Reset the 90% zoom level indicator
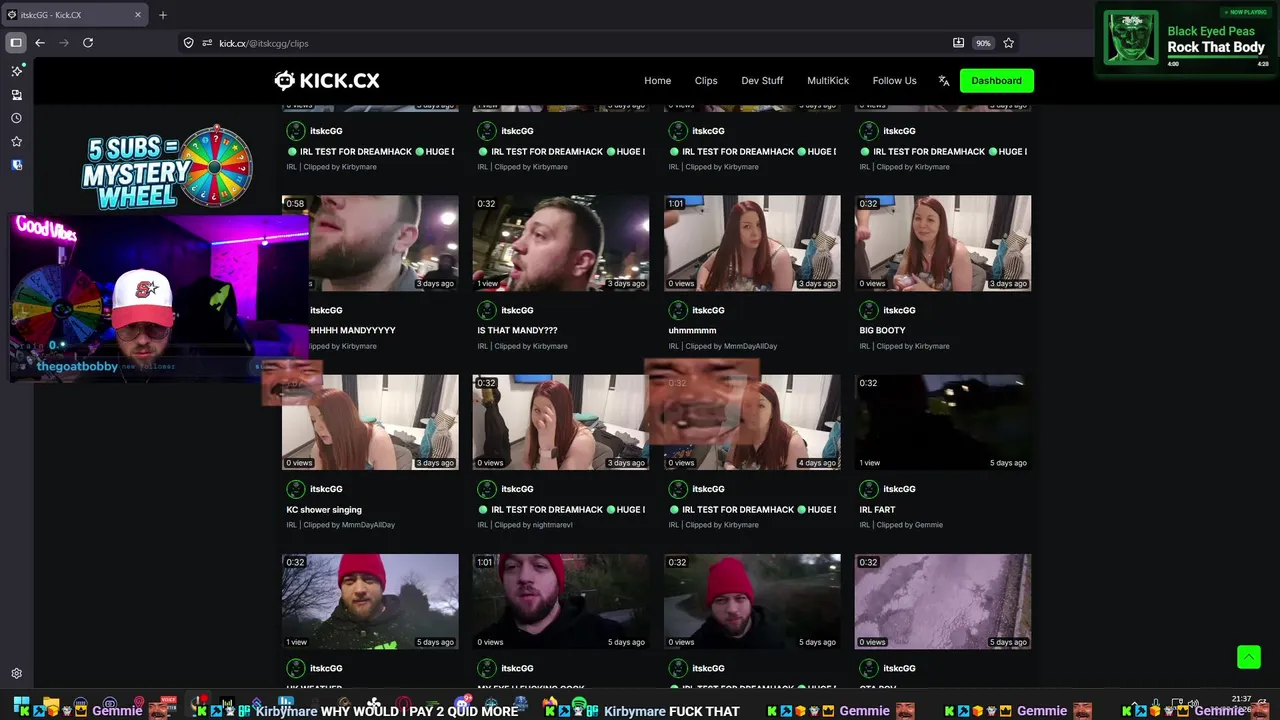This screenshot has height=720, width=1280. [x=983, y=43]
